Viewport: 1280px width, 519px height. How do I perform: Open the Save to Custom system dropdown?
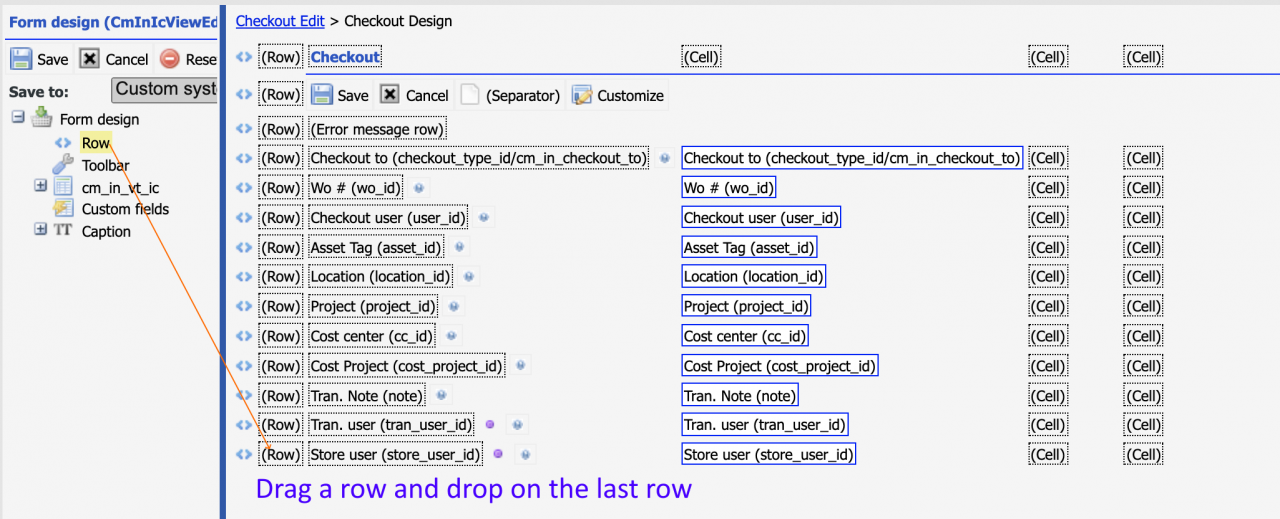(164, 89)
